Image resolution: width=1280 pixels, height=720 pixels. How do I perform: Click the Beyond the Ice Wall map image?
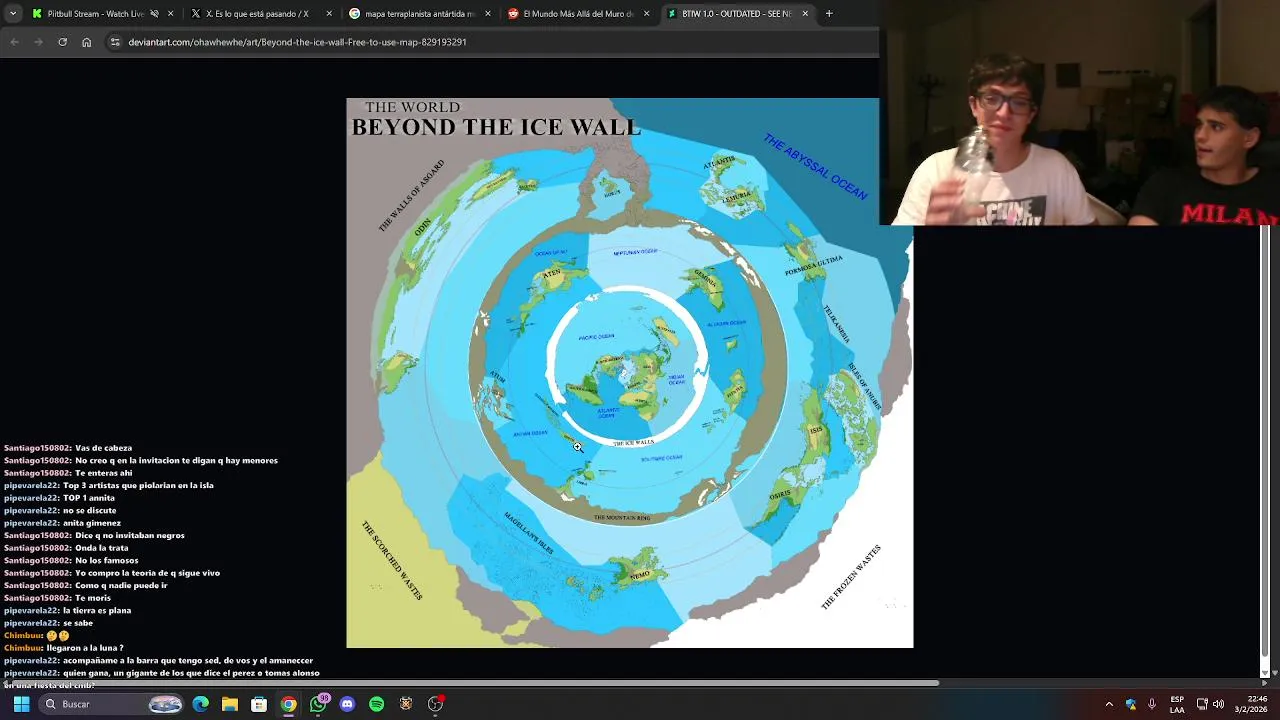pyautogui.click(x=629, y=373)
